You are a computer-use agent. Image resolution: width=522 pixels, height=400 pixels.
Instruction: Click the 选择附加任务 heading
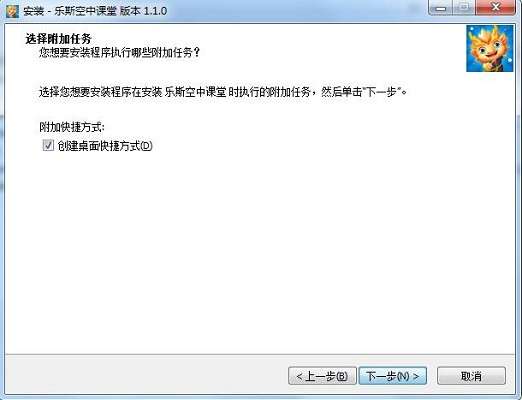coord(58,39)
